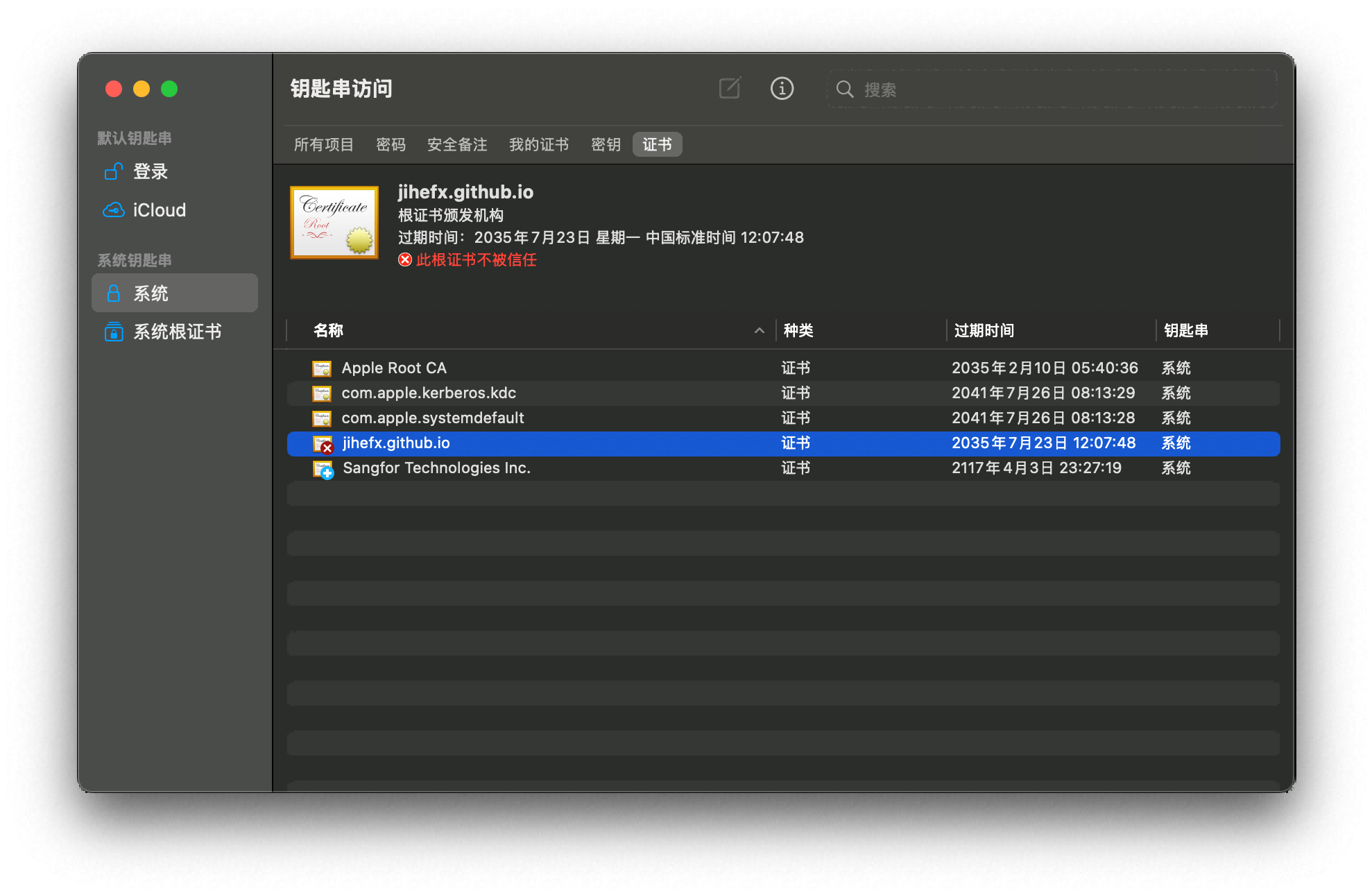Click the Apple Root CA certificate icon
Image resolution: width=1372 pixels, height=895 pixels.
click(x=321, y=368)
